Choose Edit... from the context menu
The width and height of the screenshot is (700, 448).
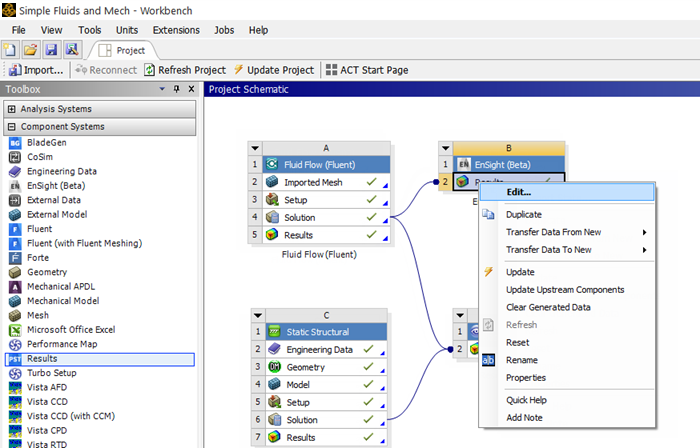pyautogui.click(x=567, y=192)
